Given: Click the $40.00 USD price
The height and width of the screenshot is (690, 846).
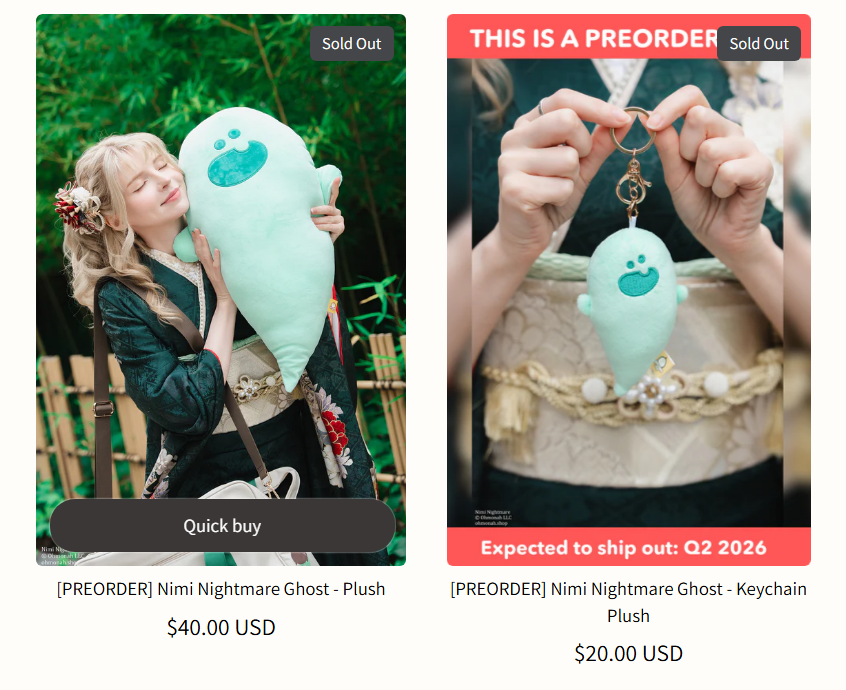Looking at the screenshot, I should (x=221, y=627).
